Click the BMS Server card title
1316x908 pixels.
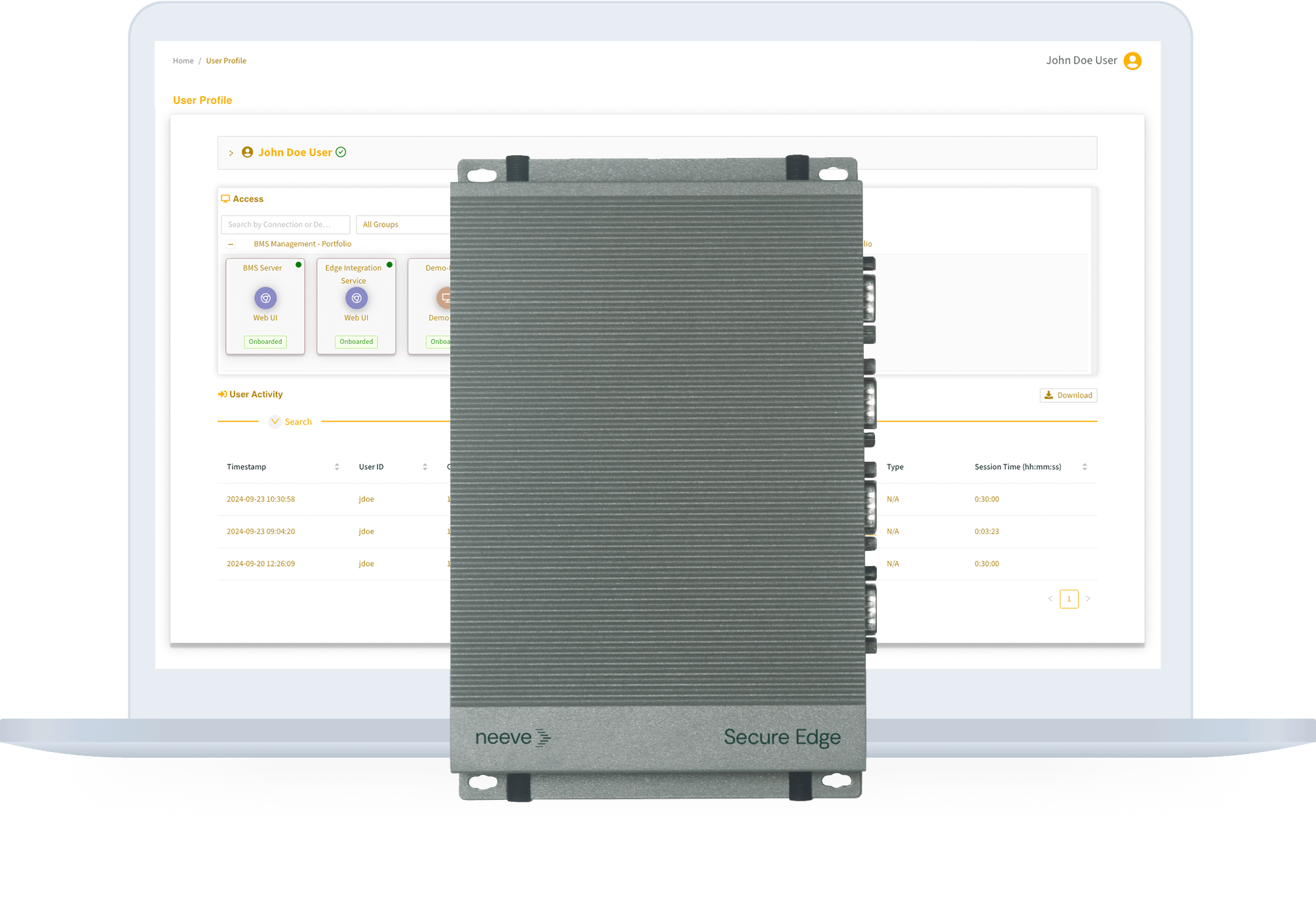pyautogui.click(x=262, y=268)
